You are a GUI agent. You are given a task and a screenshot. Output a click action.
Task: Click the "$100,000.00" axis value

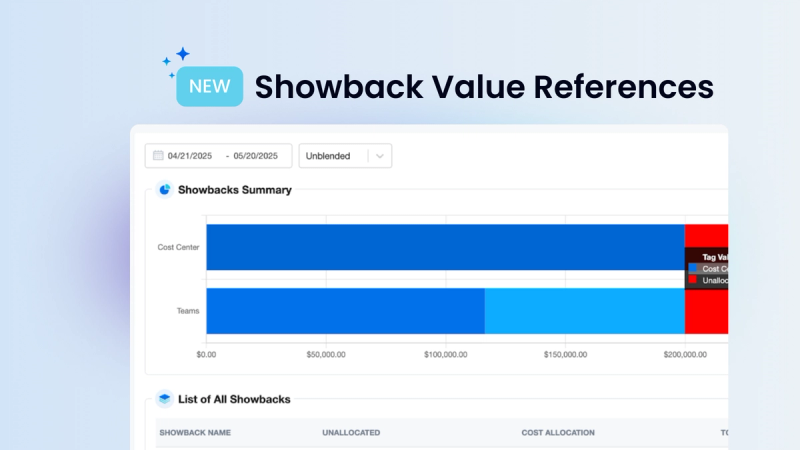point(445,355)
